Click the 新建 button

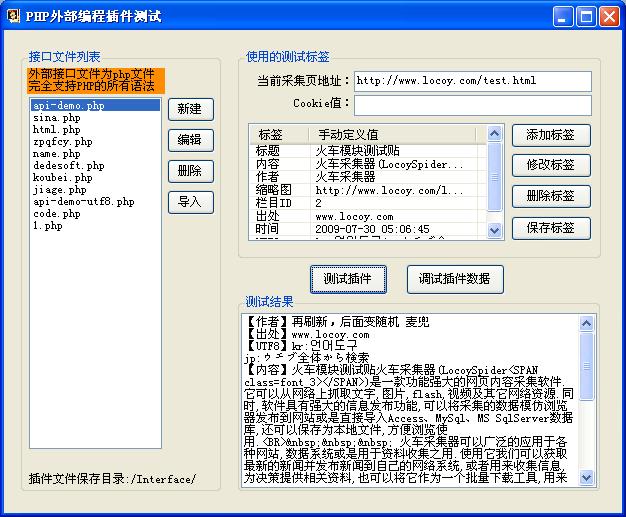click(190, 109)
